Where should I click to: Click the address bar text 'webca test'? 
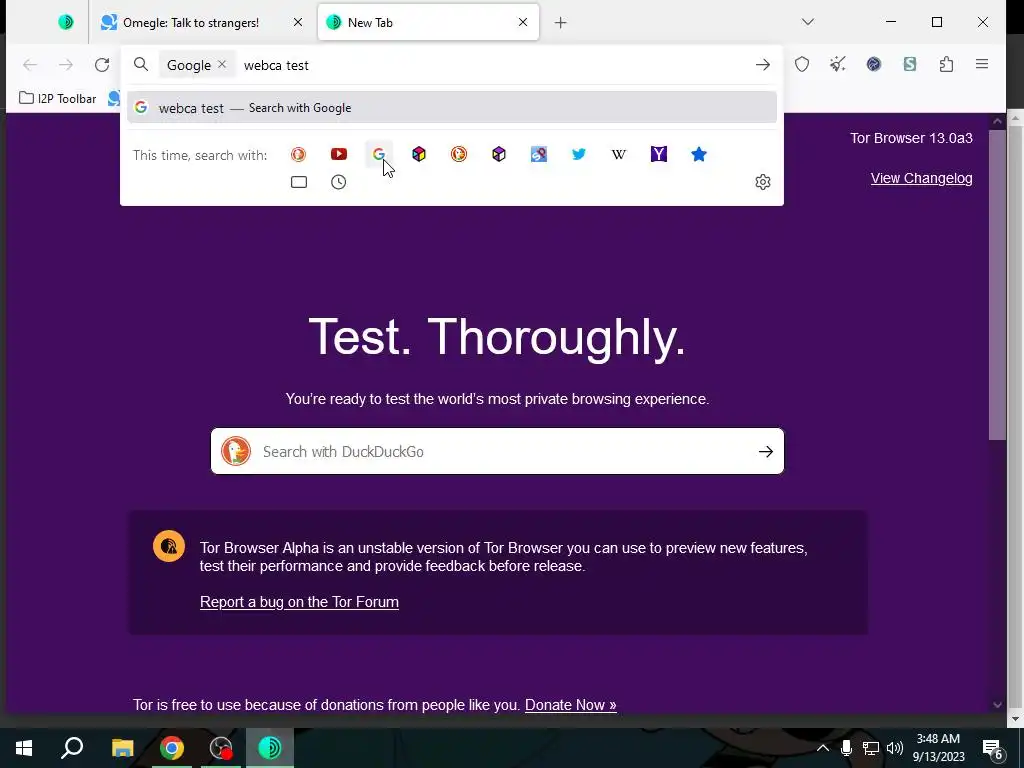276,65
